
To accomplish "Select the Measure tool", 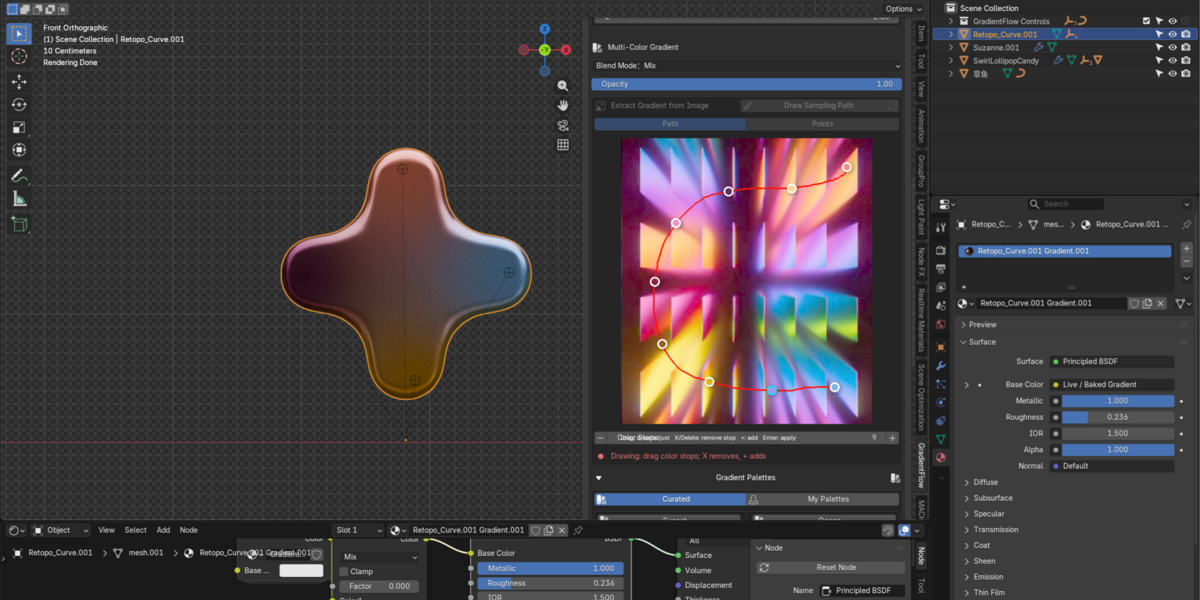I will pyautogui.click(x=19, y=199).
